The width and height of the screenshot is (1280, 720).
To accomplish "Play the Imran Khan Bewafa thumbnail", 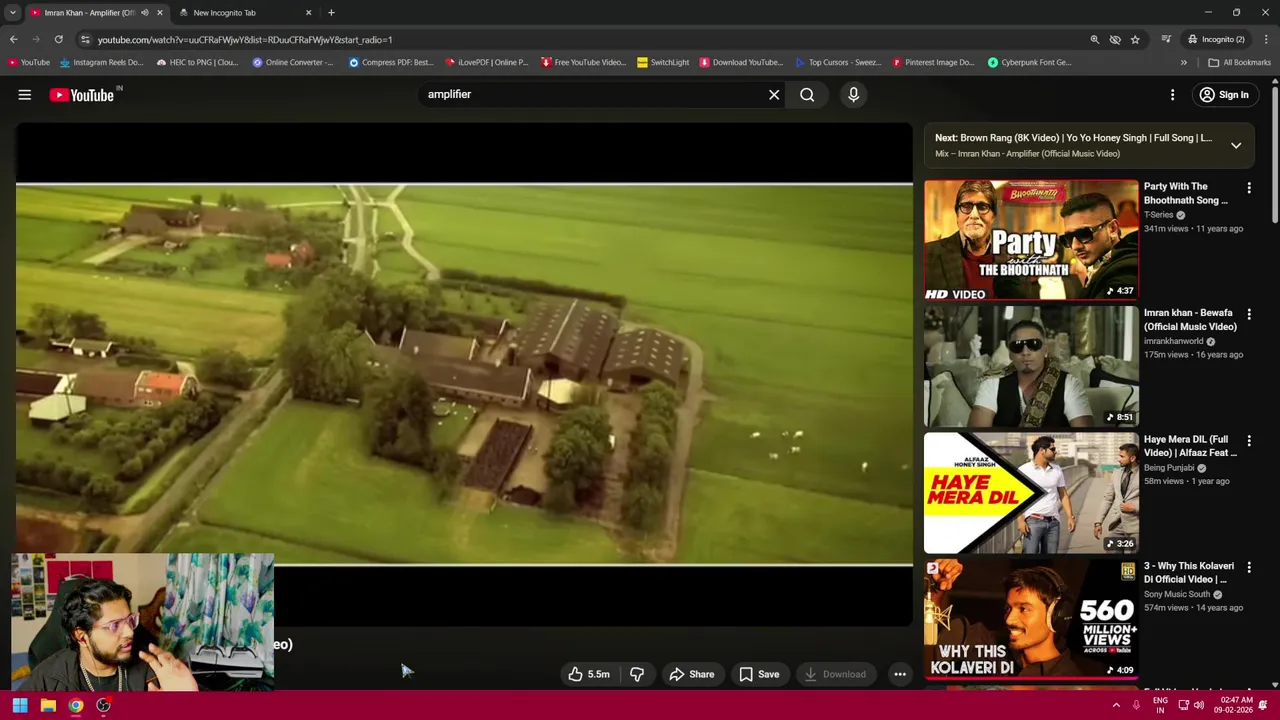I will tap(1031, 367).
